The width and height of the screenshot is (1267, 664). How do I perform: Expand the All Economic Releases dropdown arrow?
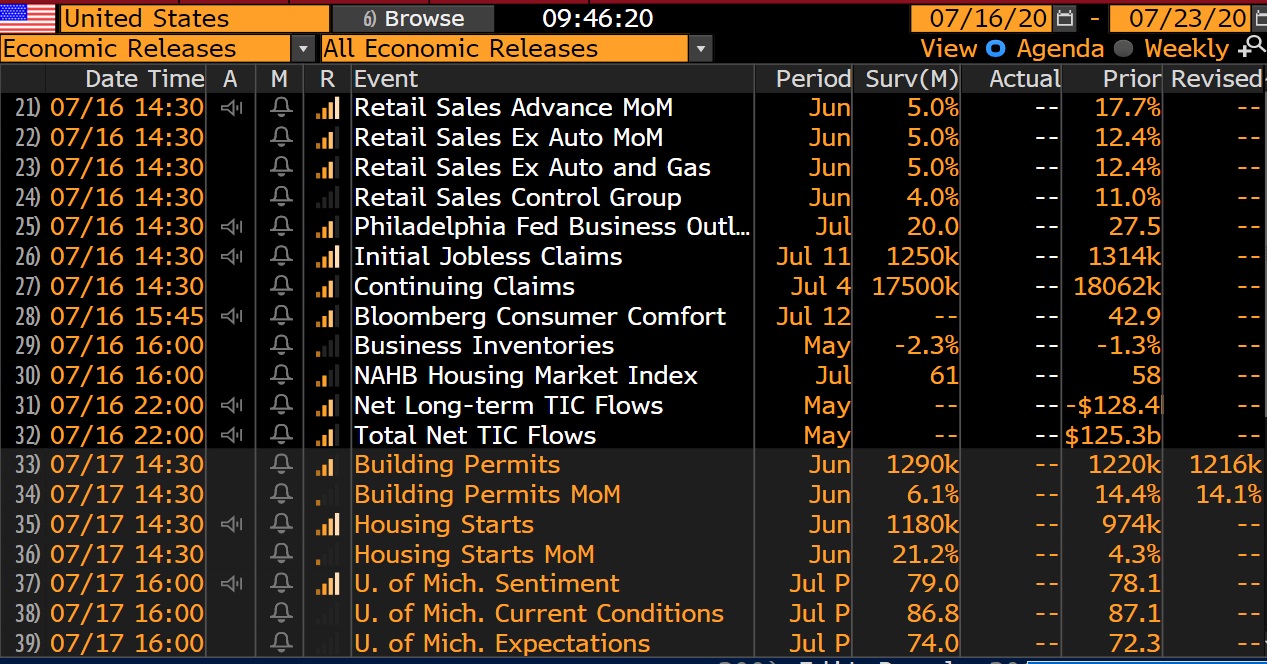701,48
